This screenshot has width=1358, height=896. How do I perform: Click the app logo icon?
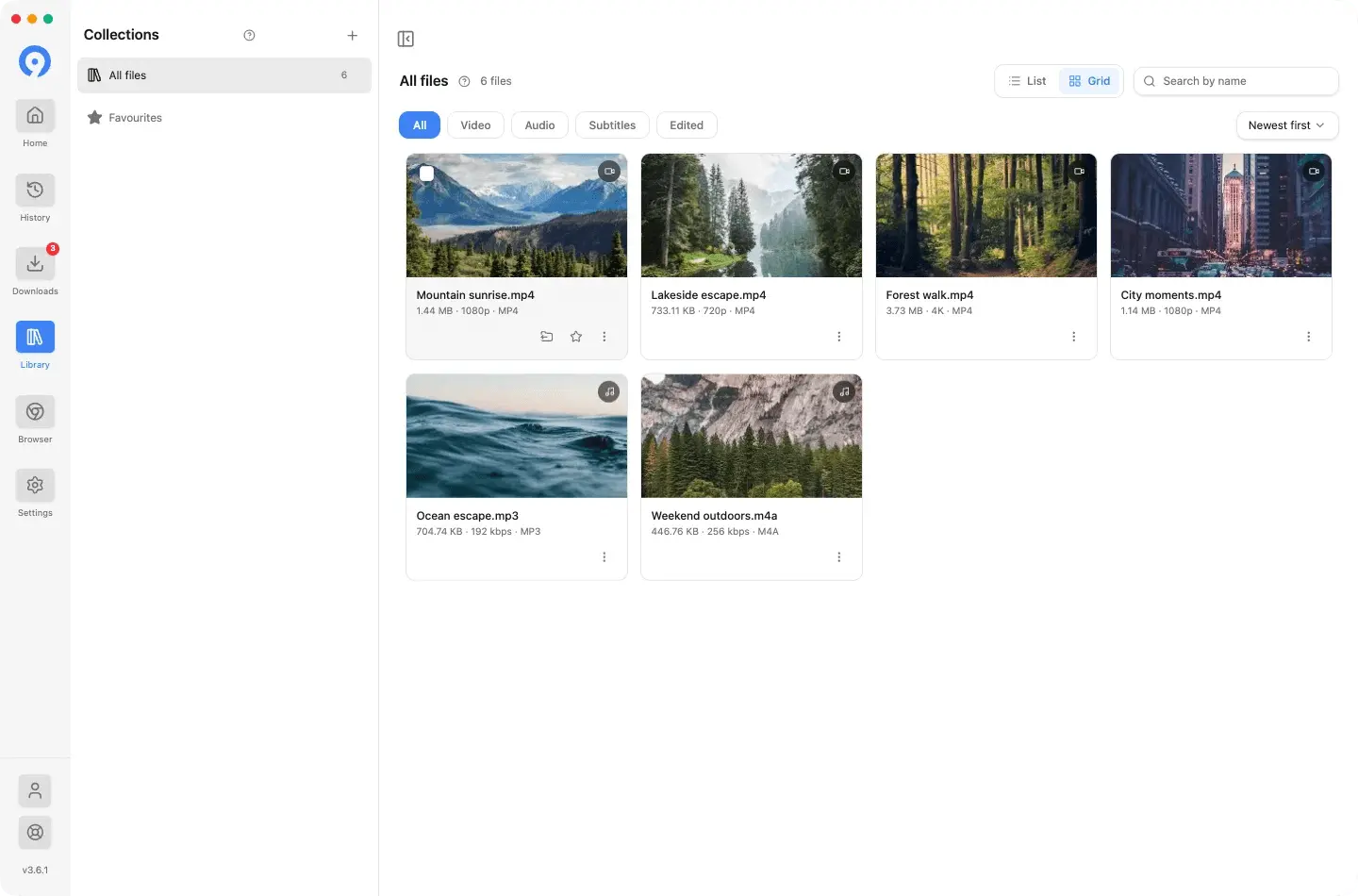point(35,62)
